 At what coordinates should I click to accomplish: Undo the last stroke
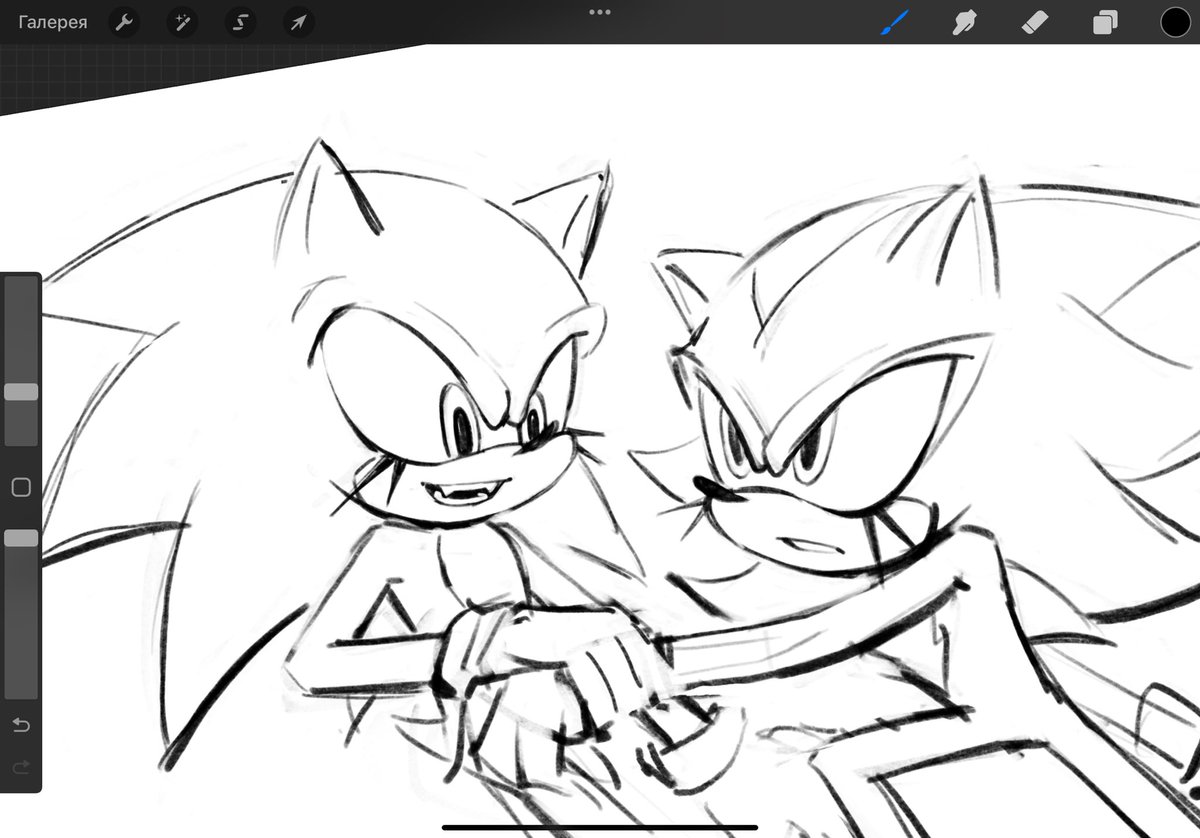click(21, 725)
